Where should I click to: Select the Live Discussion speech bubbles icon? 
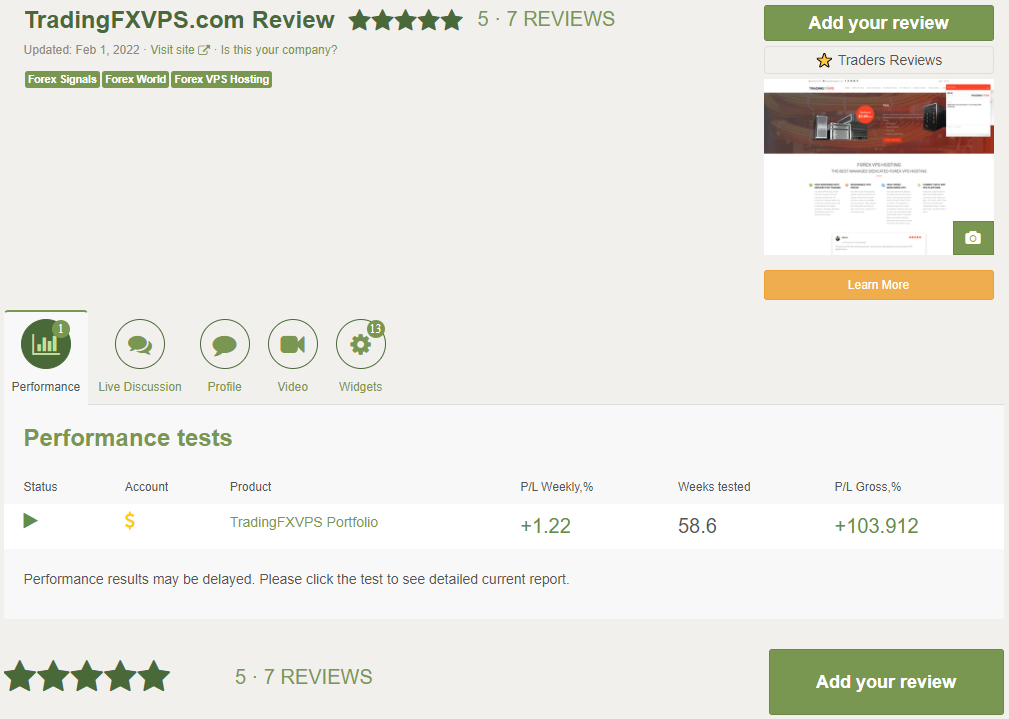click(x=139, y=343)
